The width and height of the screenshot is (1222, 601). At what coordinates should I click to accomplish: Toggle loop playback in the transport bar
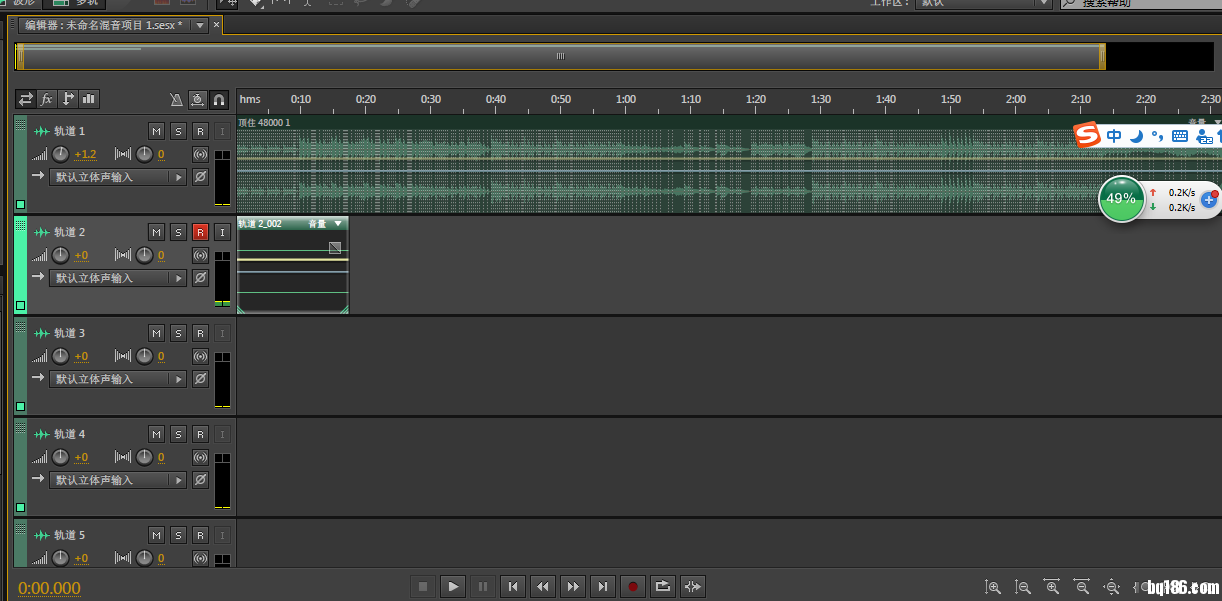point(662,587)
